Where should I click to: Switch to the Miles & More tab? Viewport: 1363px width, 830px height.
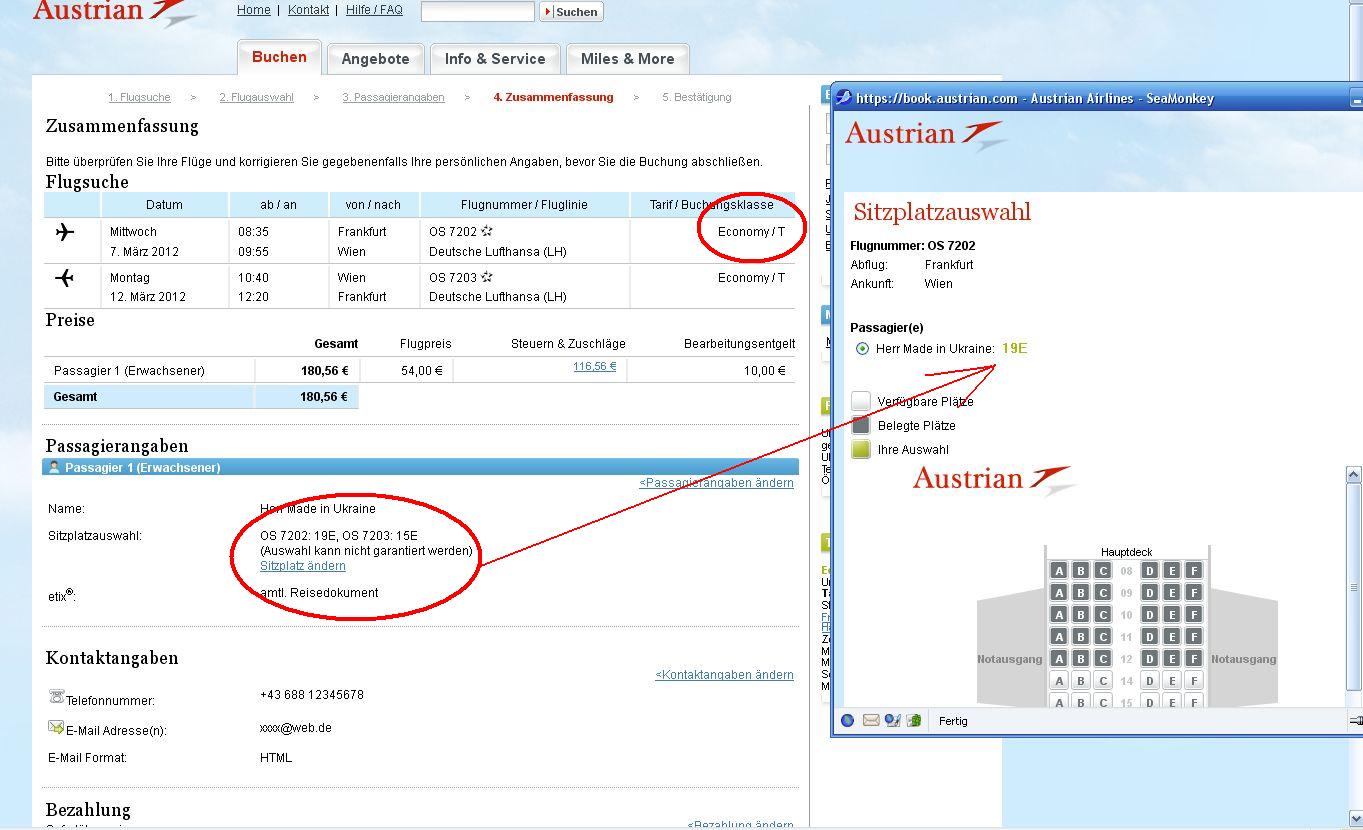click(627, 59)
